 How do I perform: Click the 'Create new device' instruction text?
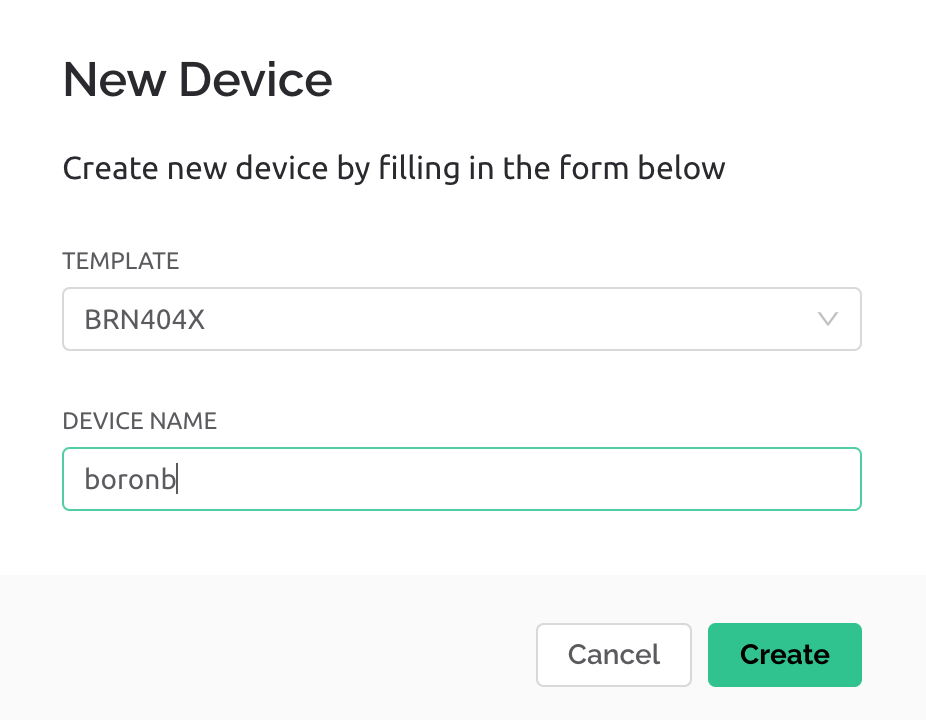pyautogui.click(x=394, y=168)
